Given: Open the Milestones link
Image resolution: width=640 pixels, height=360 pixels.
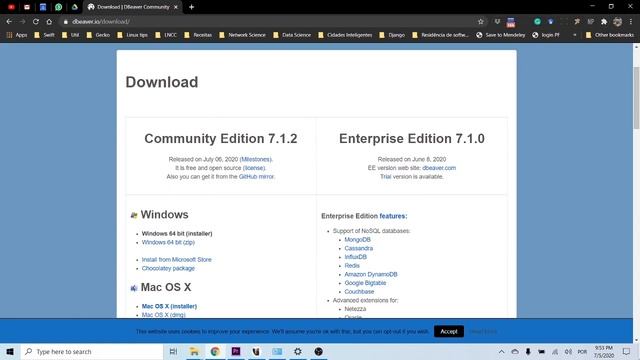Looking at the screenshot, I should pos(256,159).
